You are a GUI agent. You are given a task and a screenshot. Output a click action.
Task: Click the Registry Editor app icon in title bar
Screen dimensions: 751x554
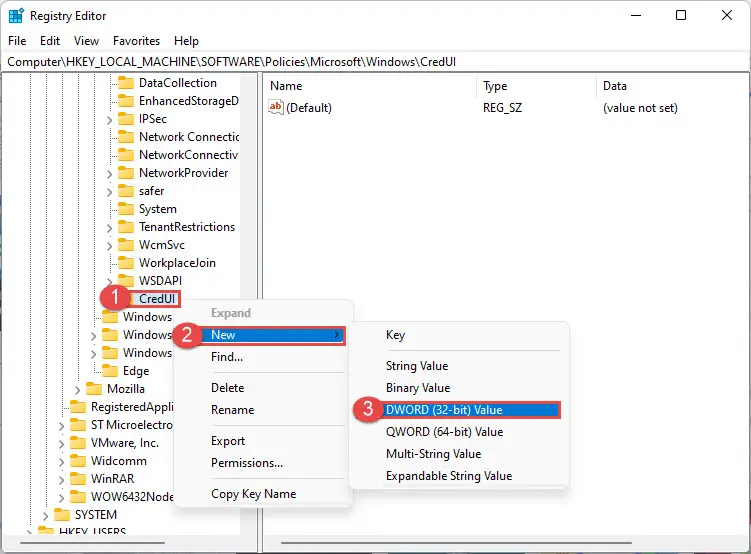(16, 16)
